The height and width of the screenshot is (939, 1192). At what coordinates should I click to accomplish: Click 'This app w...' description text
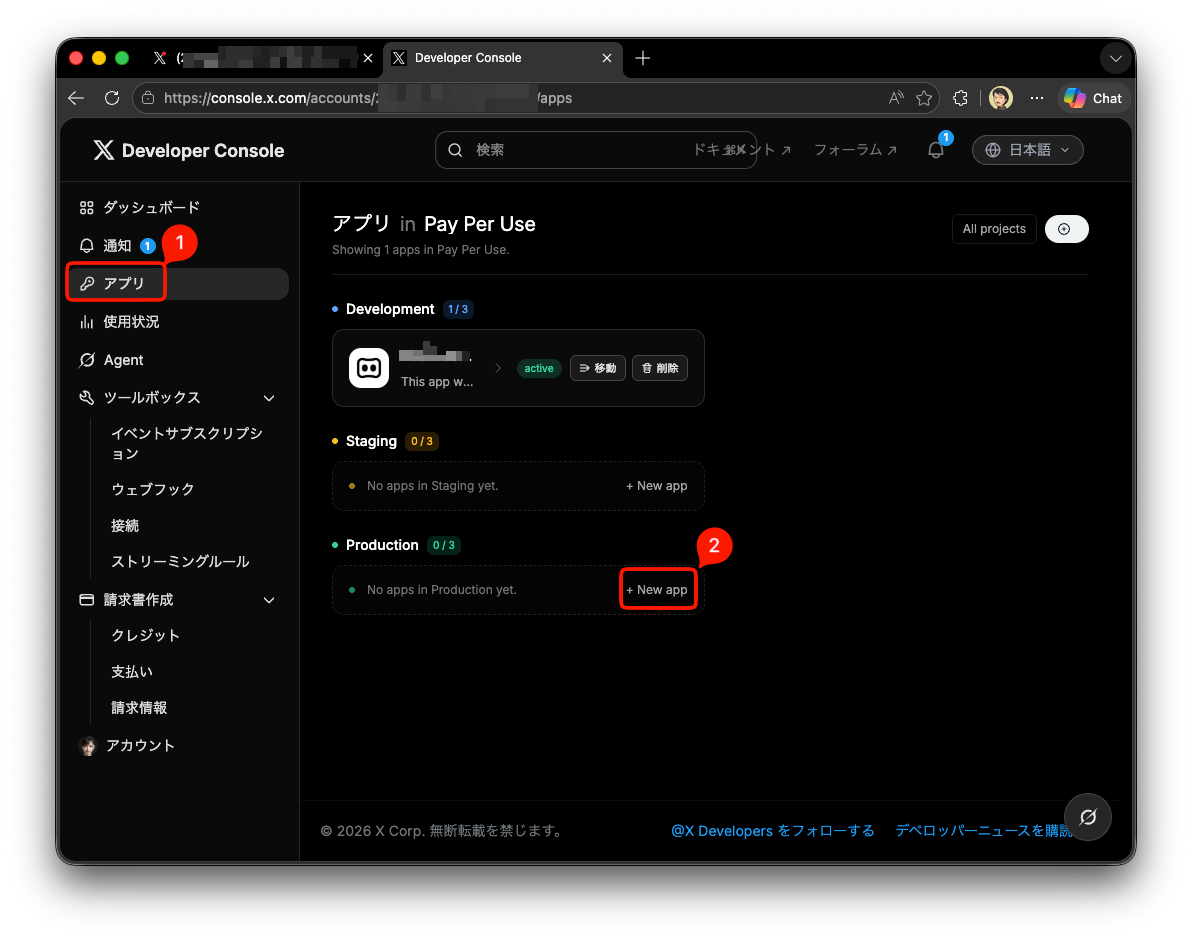[x=436, y=382]
